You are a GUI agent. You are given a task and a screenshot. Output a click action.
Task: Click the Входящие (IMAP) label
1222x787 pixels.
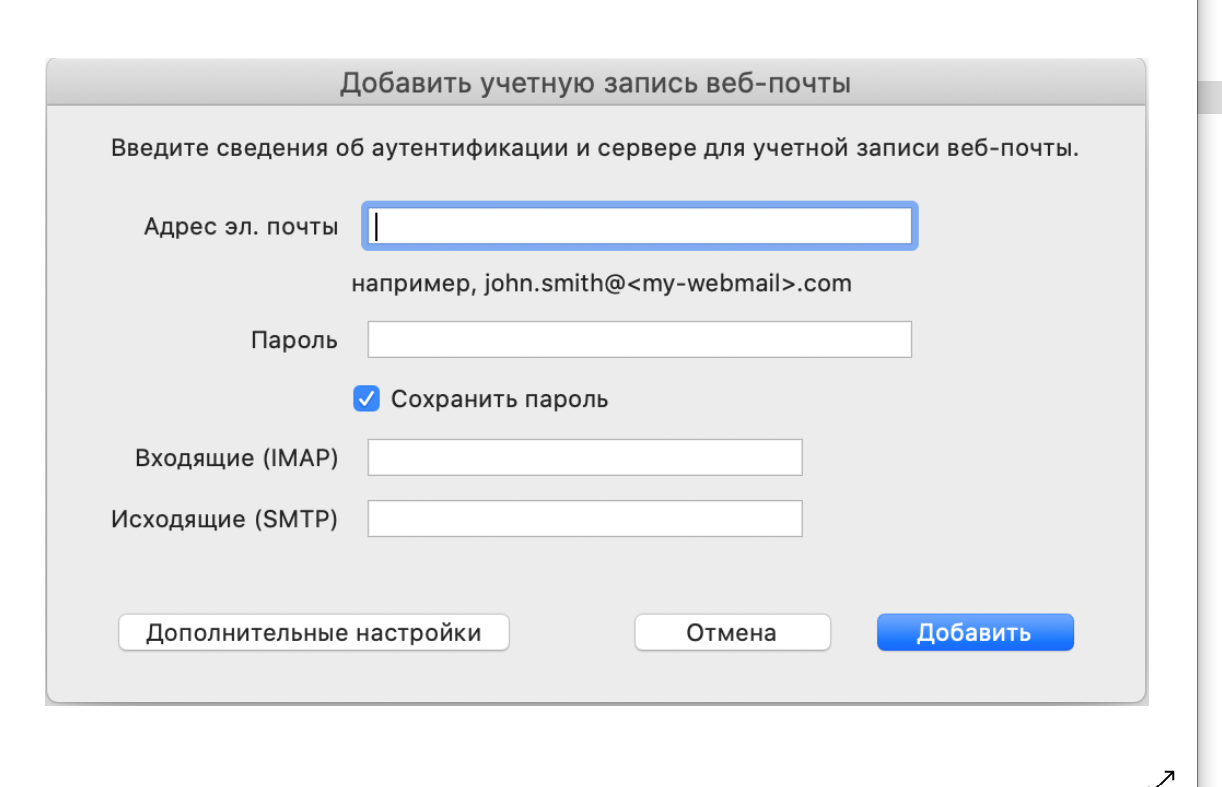(x=236, y=459)
